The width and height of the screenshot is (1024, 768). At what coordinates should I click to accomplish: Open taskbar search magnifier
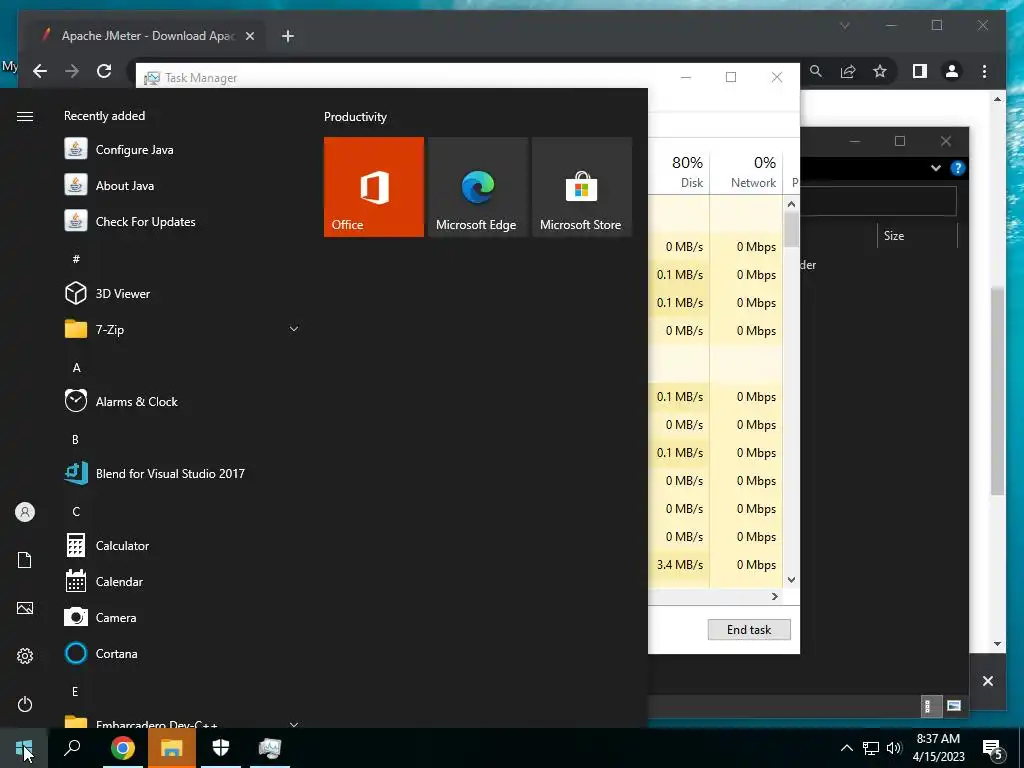coord(72,748)
